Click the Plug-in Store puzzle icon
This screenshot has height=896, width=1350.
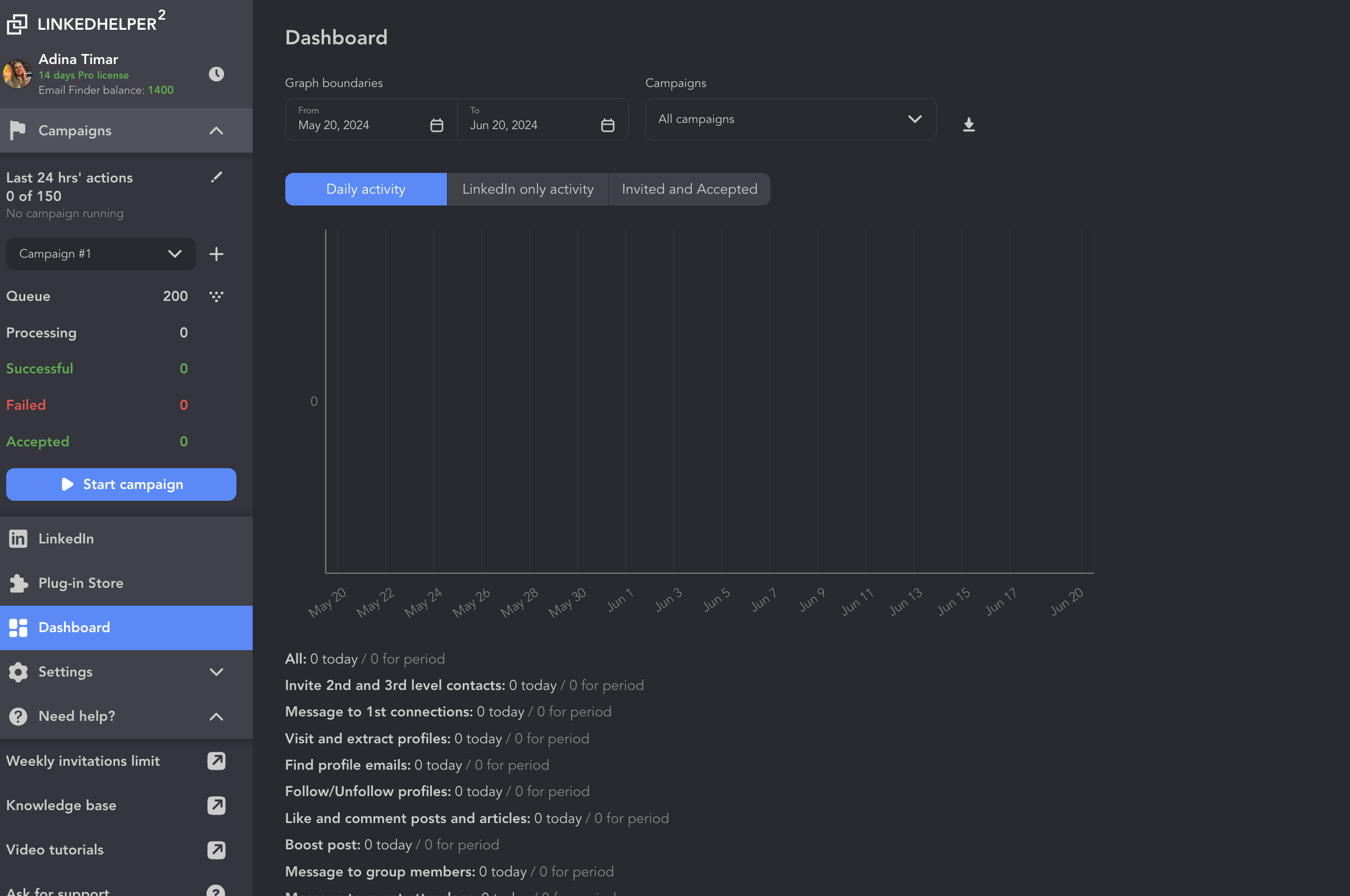click(x=19, y=583)
